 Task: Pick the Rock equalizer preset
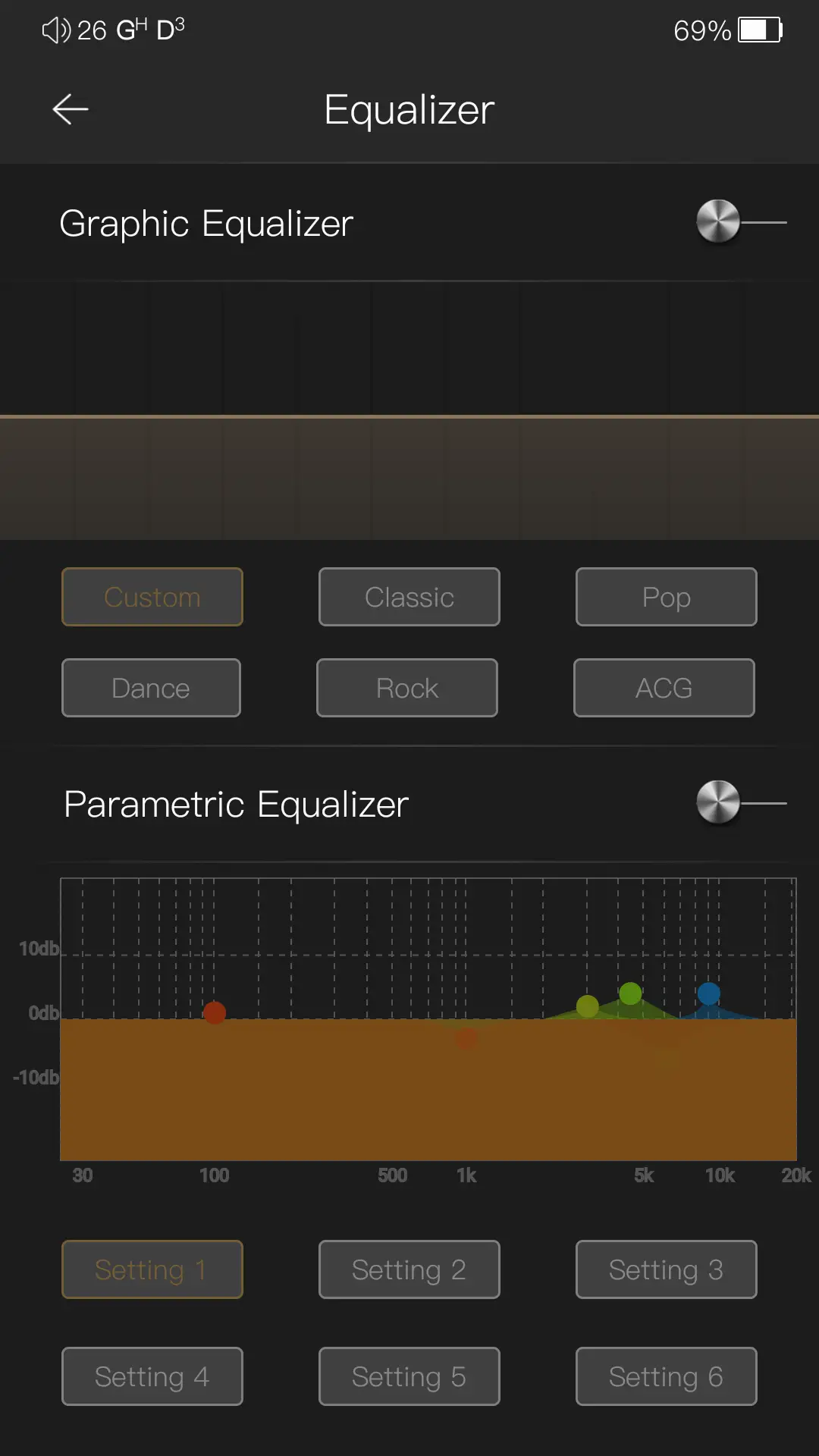click(x=407, y=688)
